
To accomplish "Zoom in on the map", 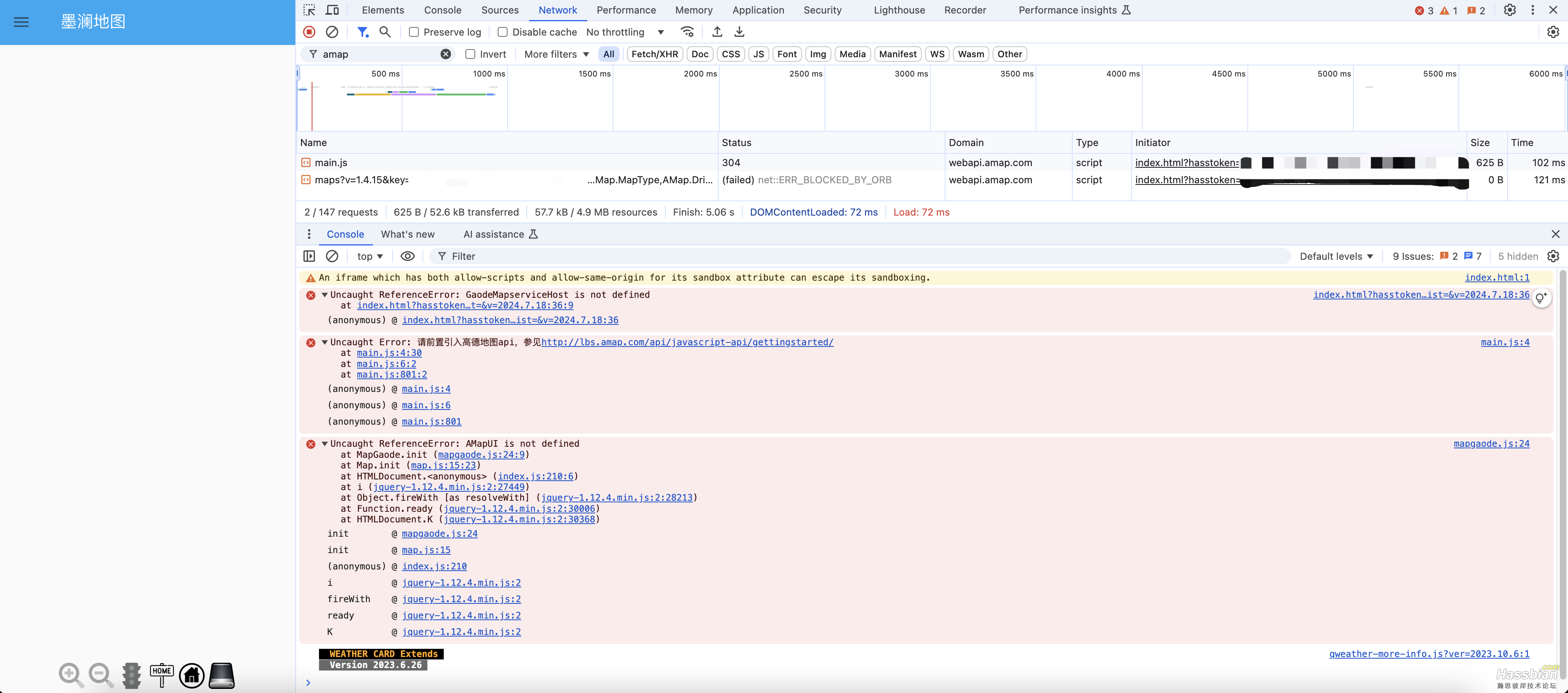I will [x=71, y=675].
